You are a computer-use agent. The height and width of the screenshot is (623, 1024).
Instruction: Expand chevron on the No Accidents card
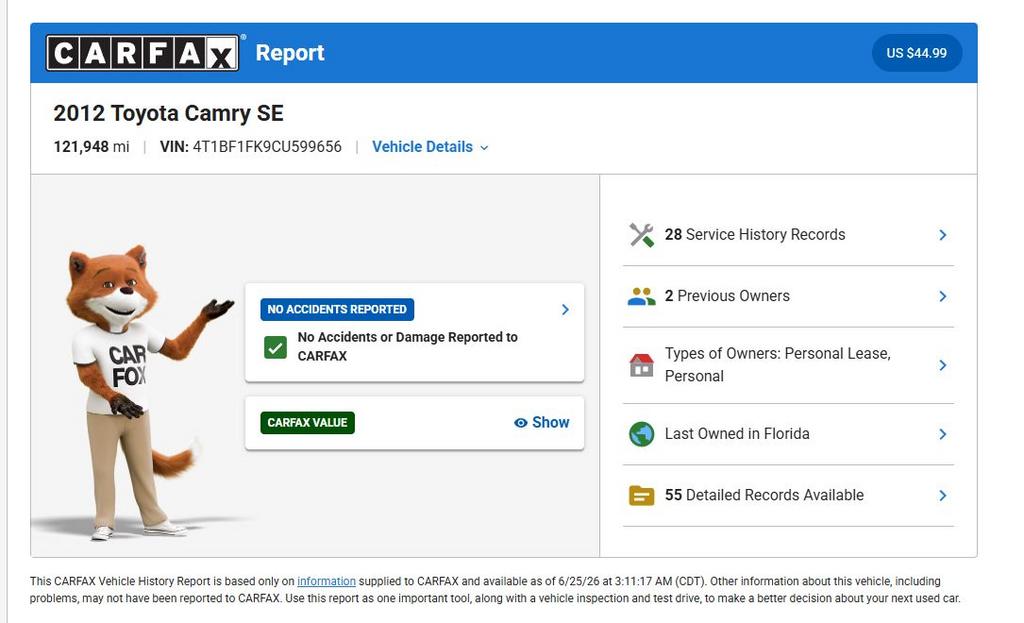pyautogui.click(x=566, y=310)
